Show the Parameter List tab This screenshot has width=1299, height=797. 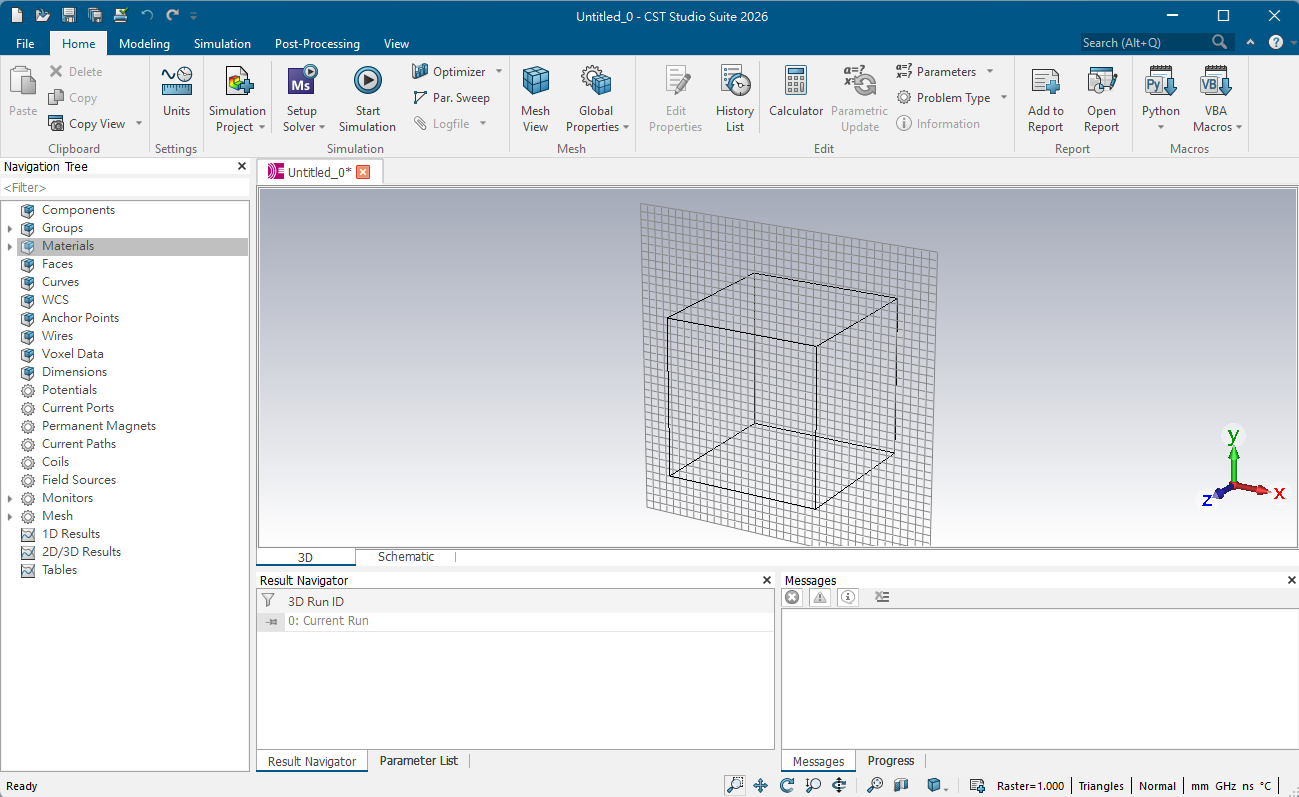coord(418,761)
